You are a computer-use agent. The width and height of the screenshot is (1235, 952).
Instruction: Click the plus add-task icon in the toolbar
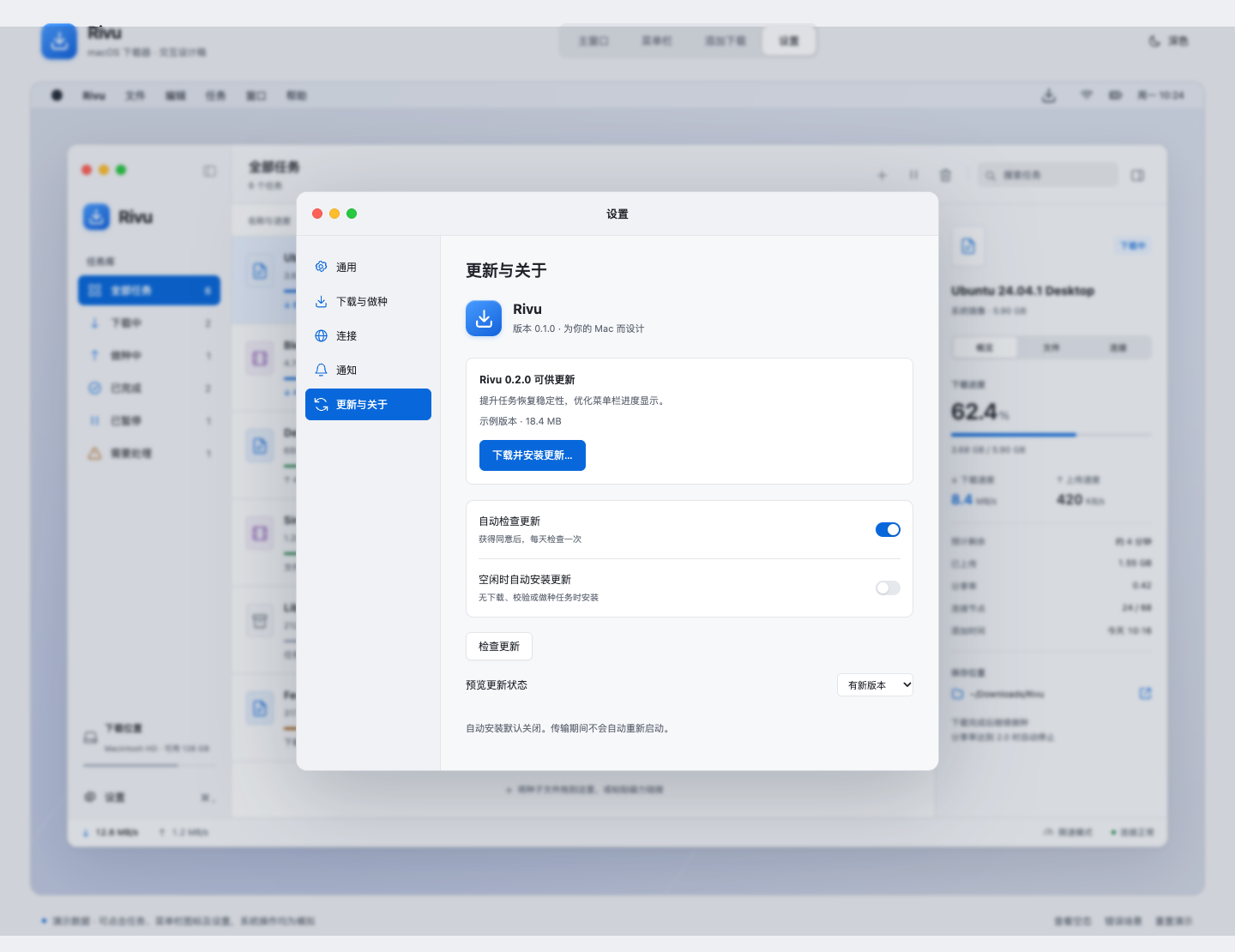tap(882, 175)
